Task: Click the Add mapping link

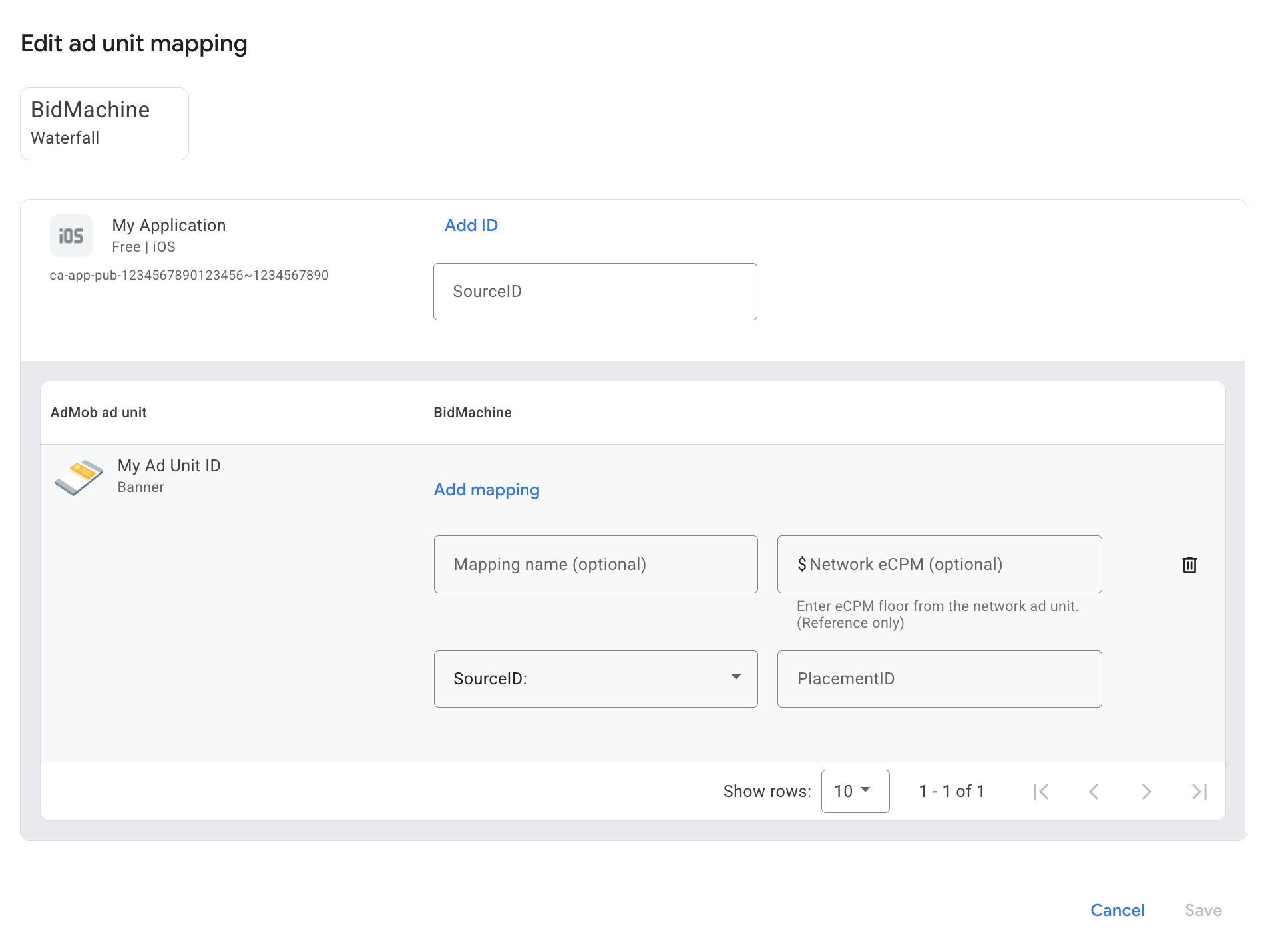Action: click(x=487, y=489)
